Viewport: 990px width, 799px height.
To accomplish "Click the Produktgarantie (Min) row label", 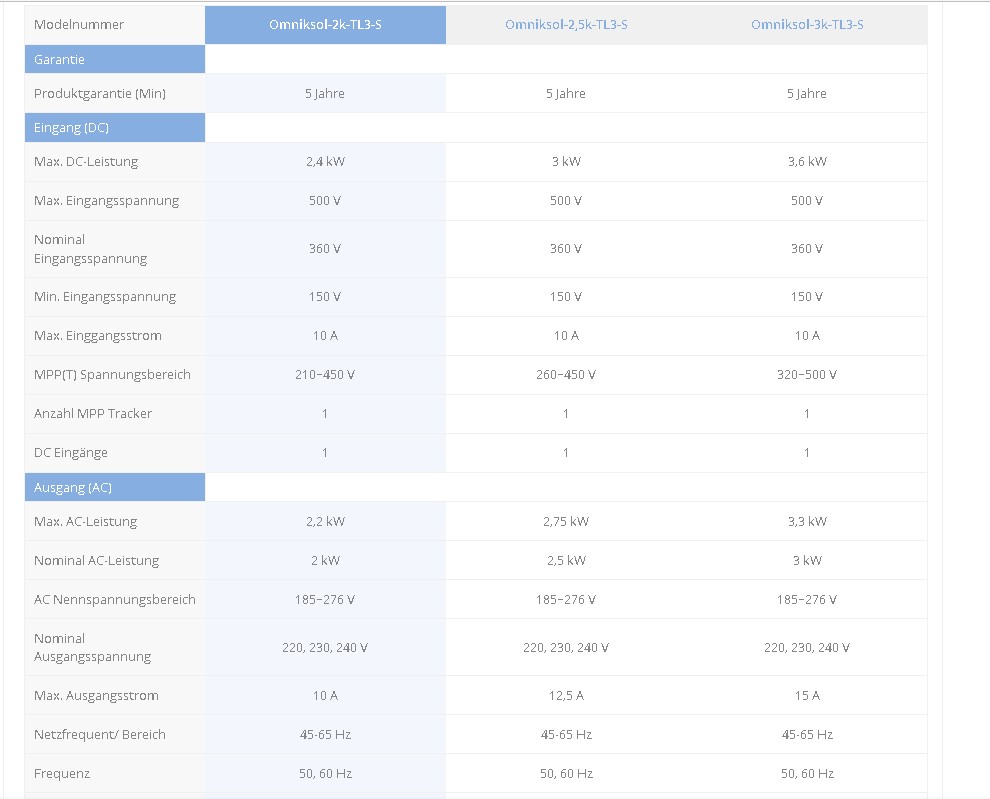I will coord(100,93).
